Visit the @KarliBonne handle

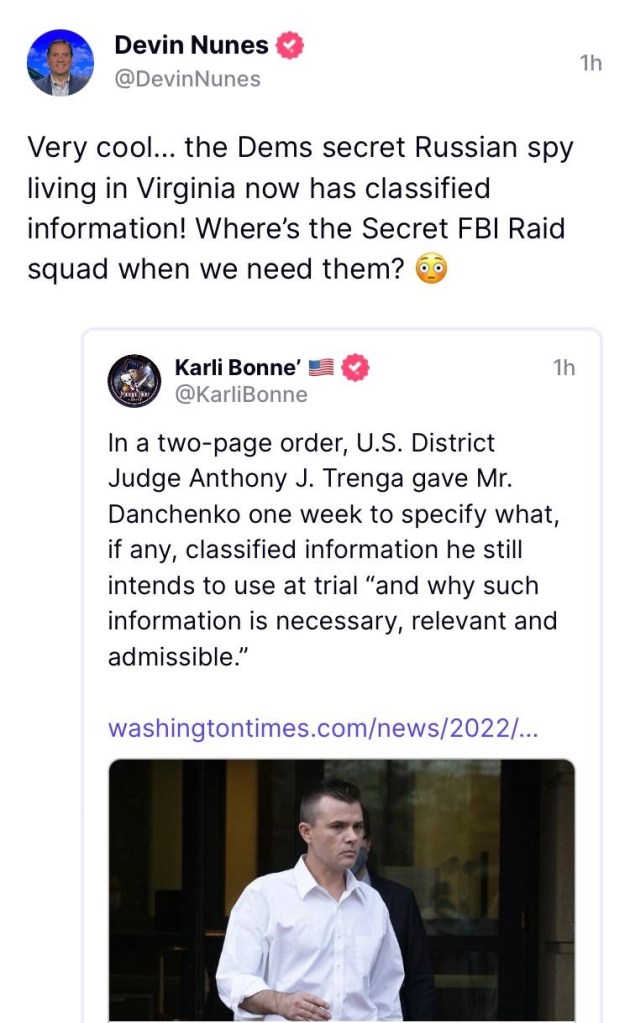coord(240,395)
